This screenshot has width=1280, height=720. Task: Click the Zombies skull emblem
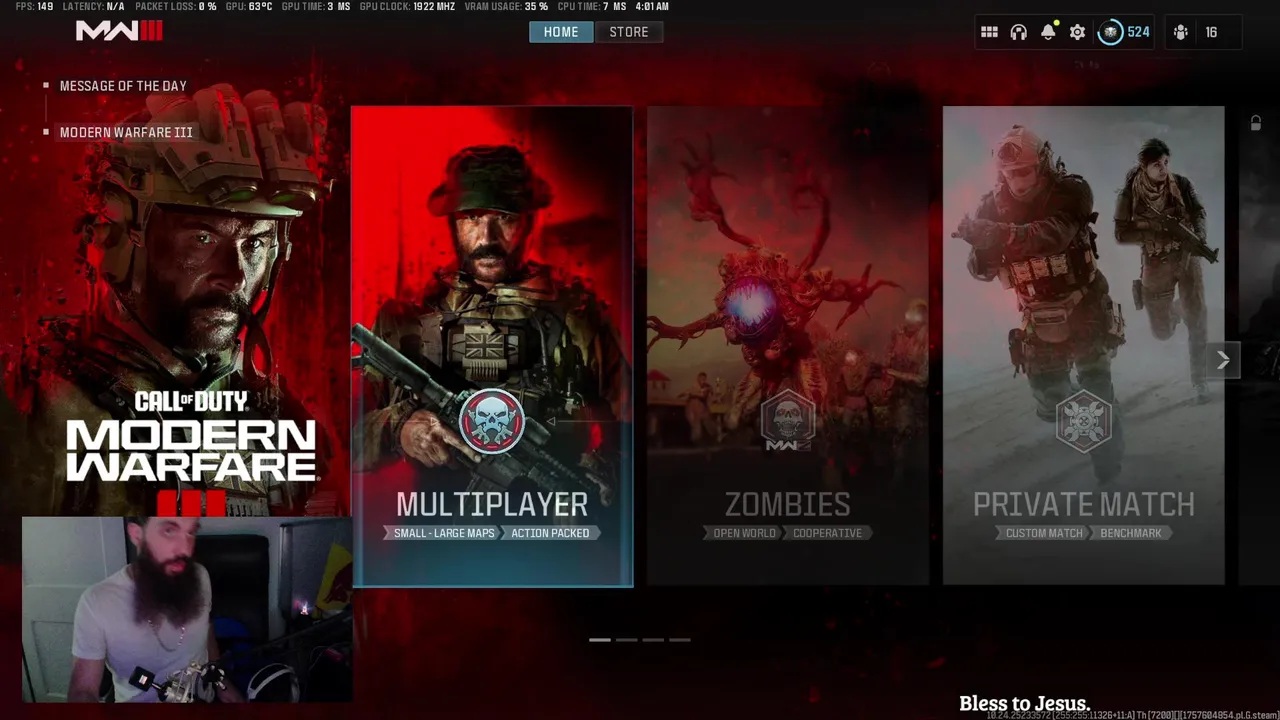[x=787, y=421]
